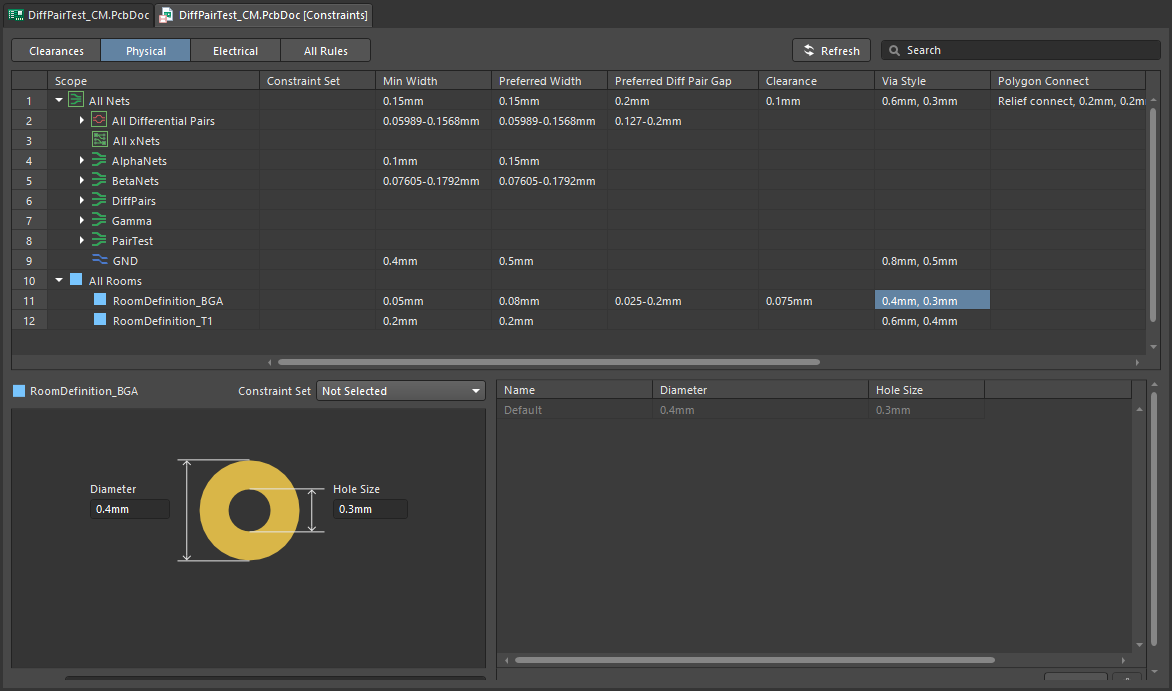Screen dimensions: 1172x691
Task: Click the via list horizontal scrollbar
Action: click(755, 660)
